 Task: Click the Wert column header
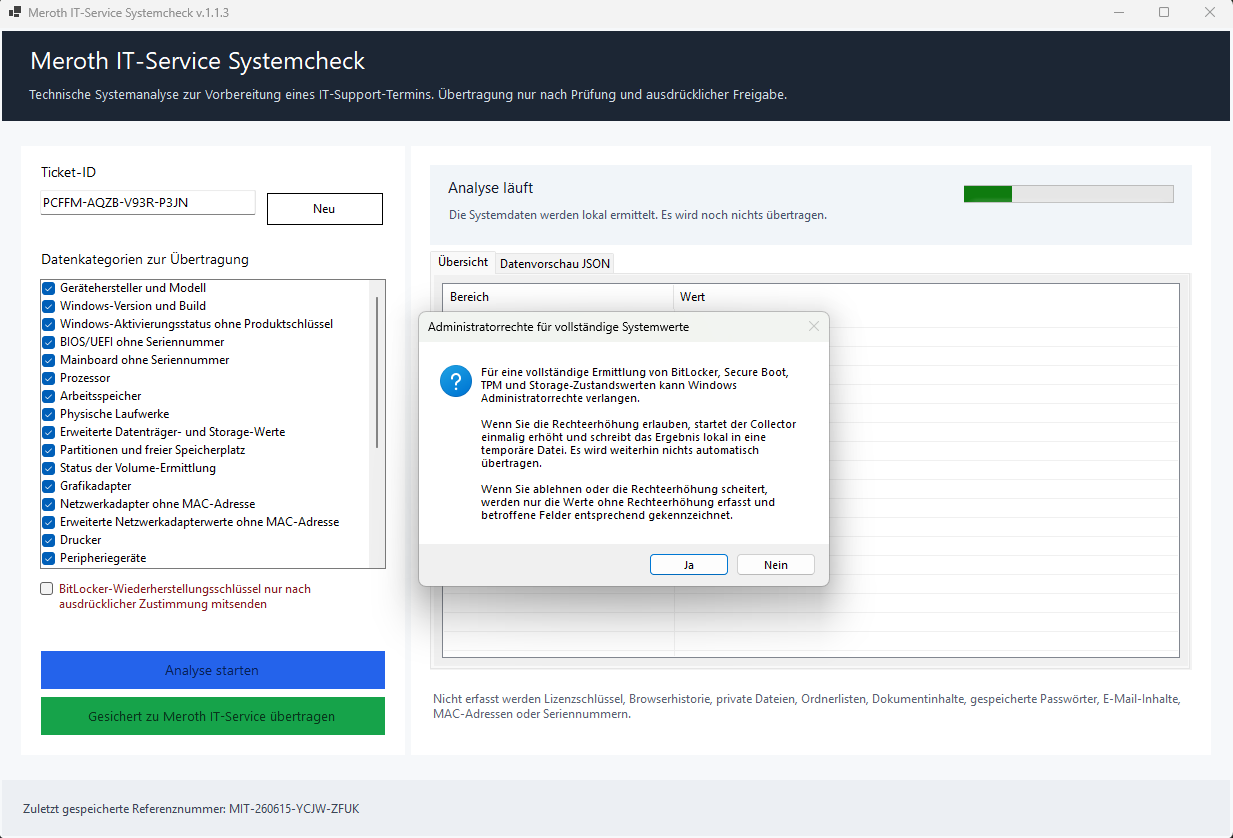click(x=926, y=297)
